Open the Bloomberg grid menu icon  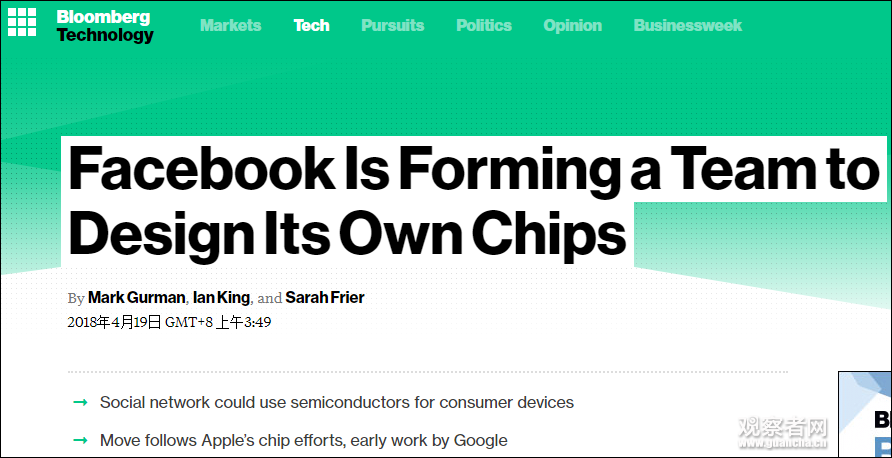tap(22, 22)
